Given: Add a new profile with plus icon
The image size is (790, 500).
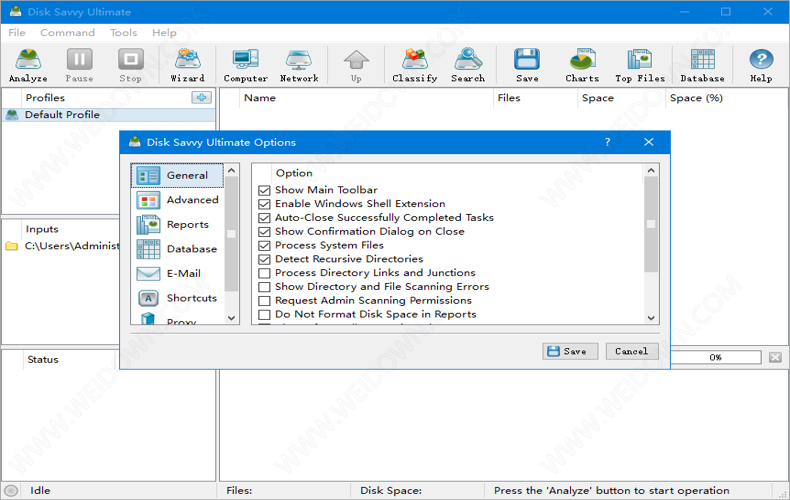Looking at the screenshot, I should tap(202, 97).
